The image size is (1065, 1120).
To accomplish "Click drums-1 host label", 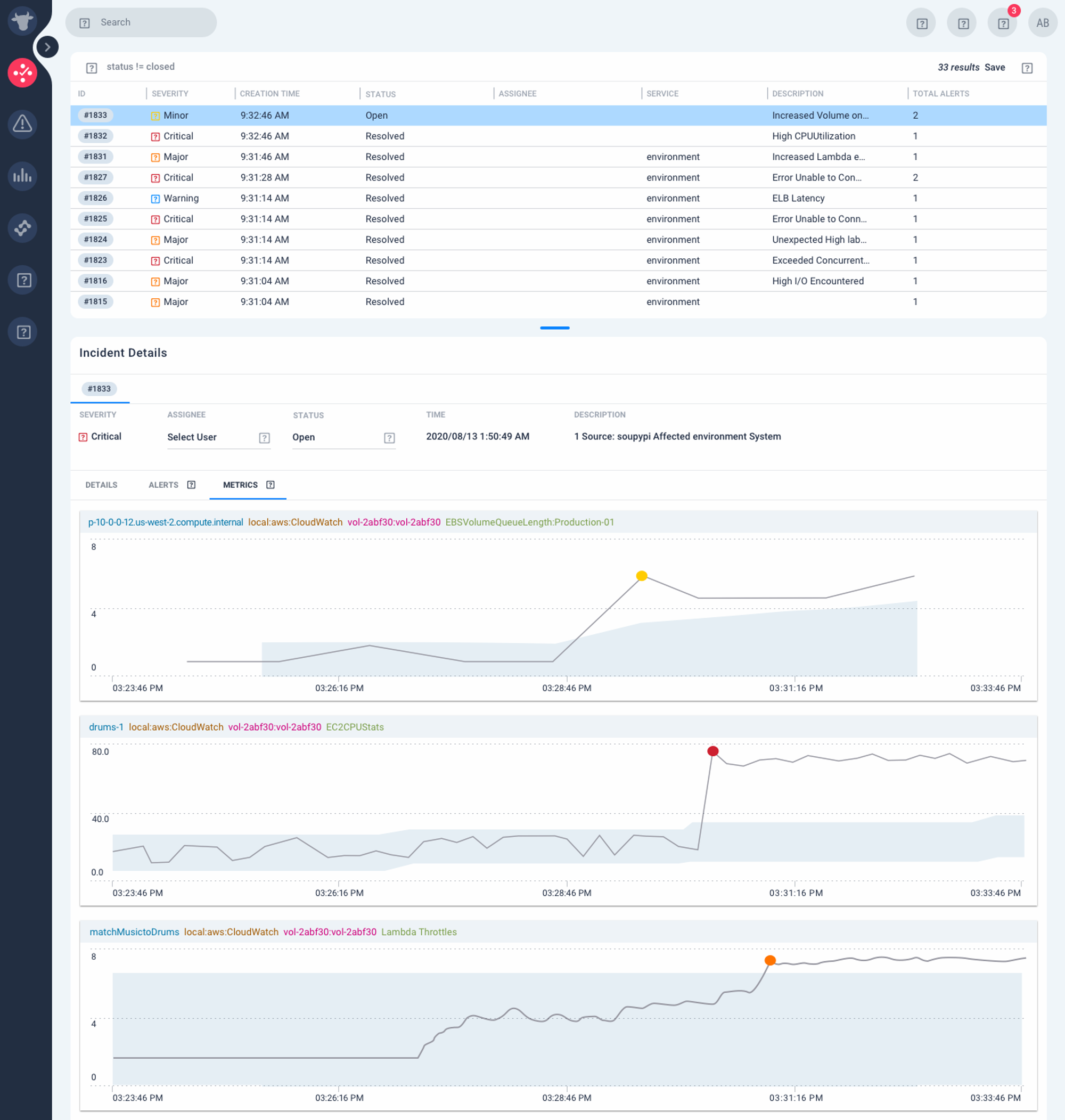I will [106, 727].
